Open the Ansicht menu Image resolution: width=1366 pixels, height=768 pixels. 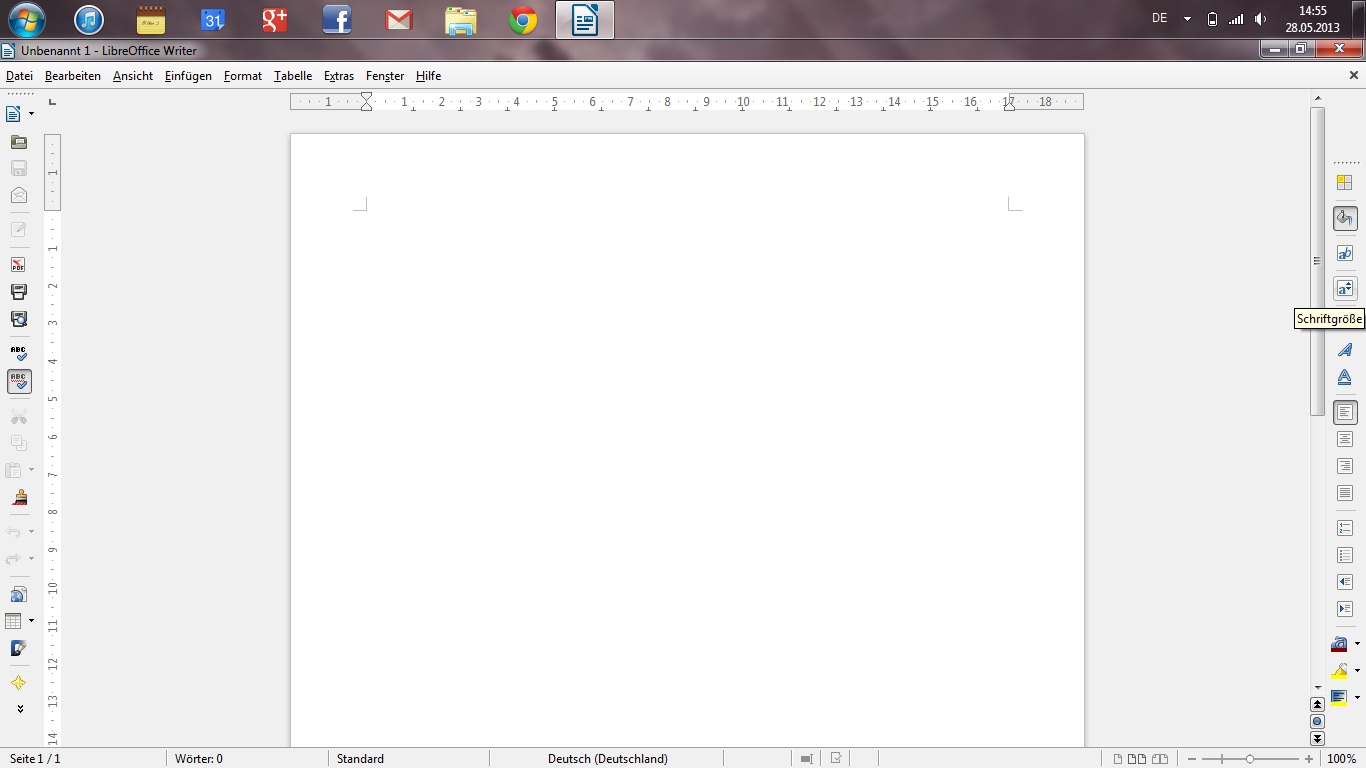[x=133, y=76]
